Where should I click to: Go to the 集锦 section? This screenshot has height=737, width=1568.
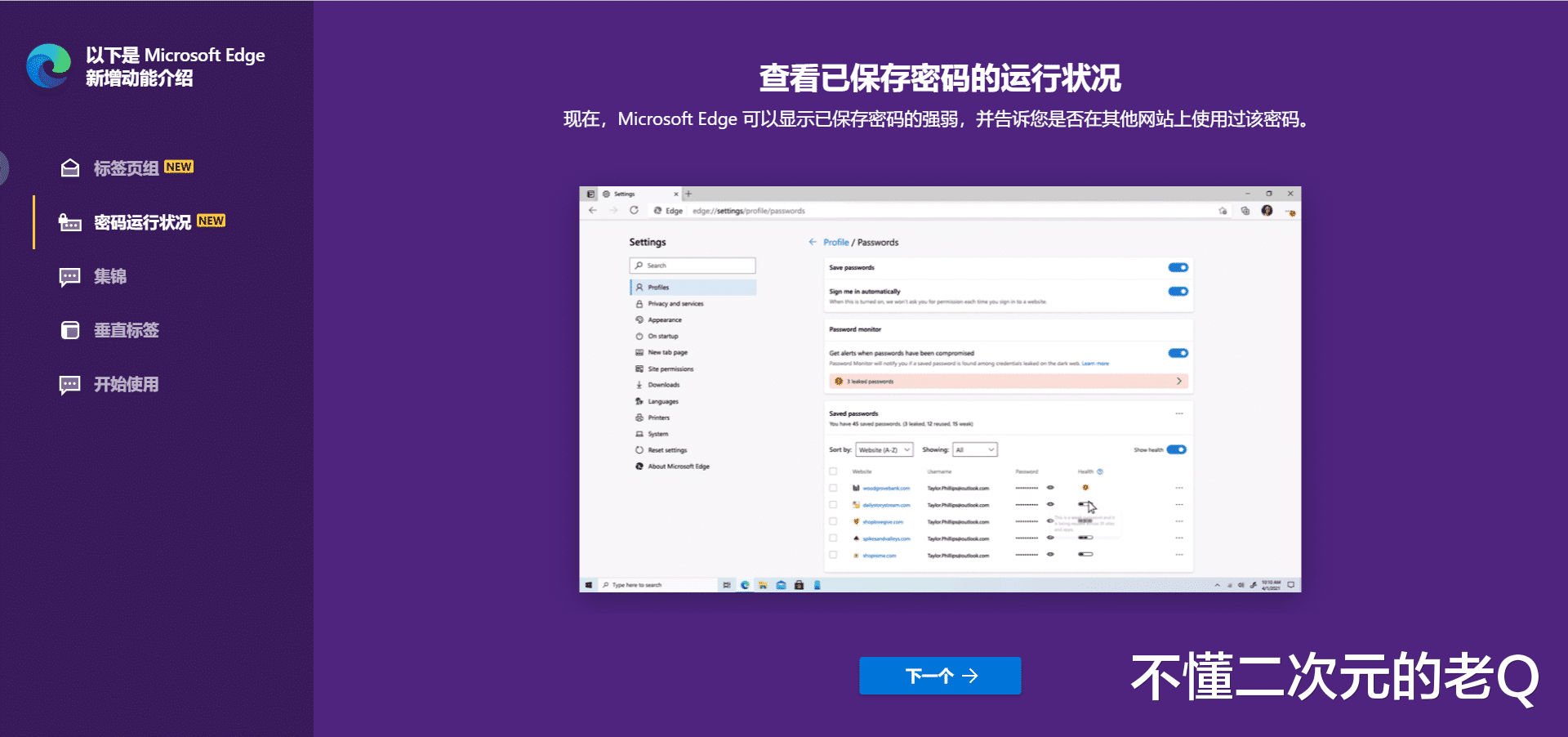(93, 277)
